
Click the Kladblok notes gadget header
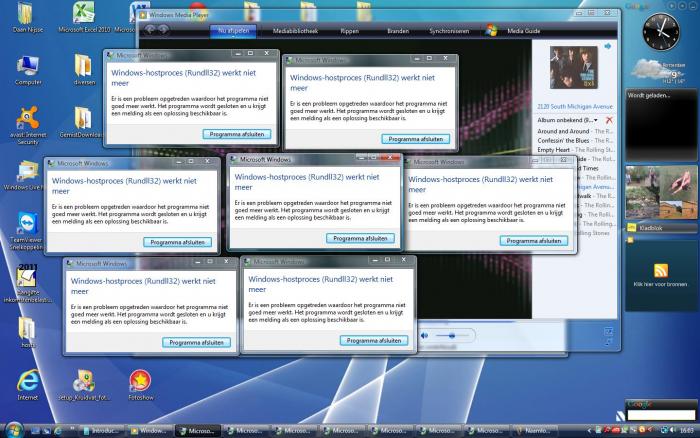[x=660, y=228]
